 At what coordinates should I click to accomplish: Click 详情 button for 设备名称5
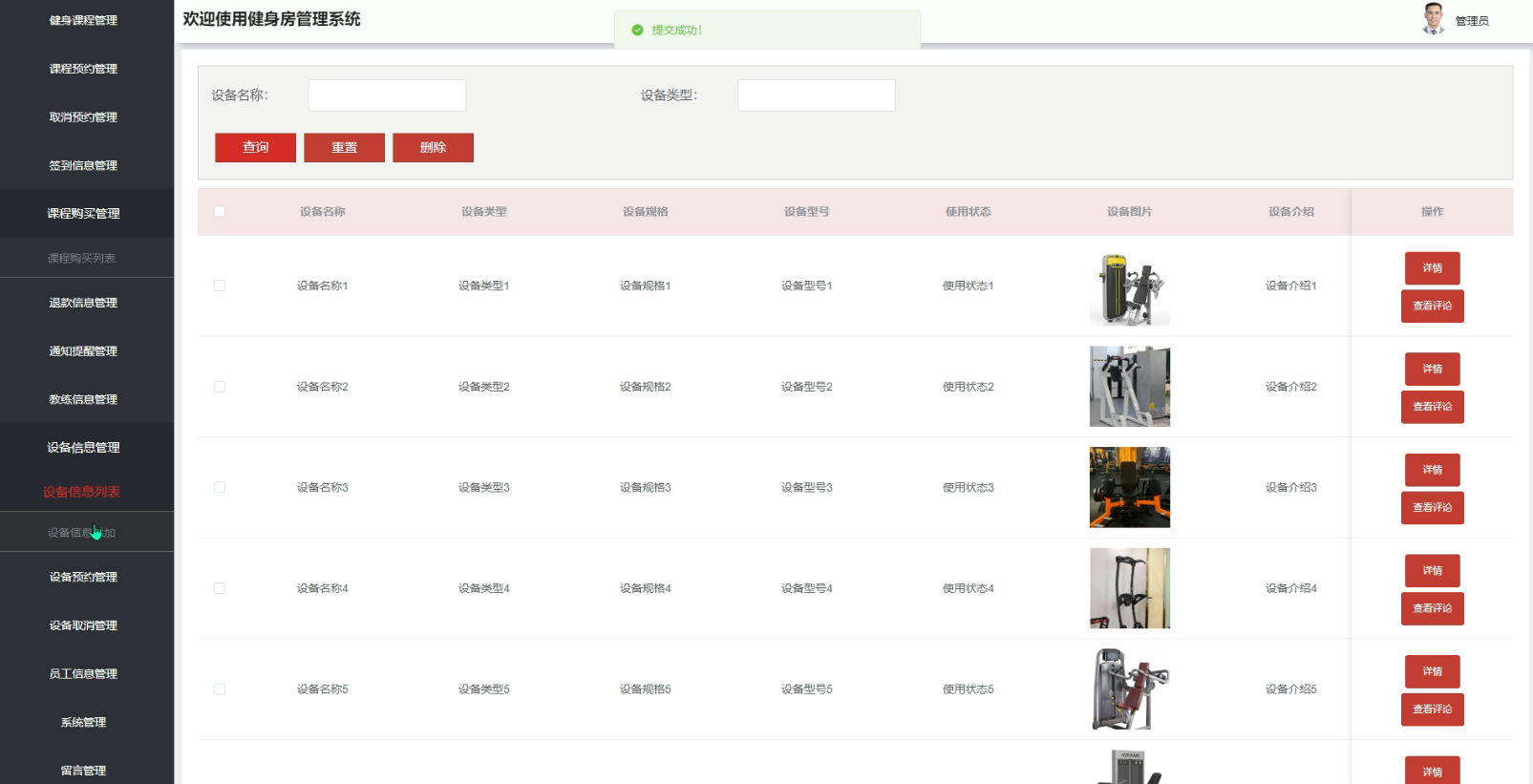(1432, 671)
